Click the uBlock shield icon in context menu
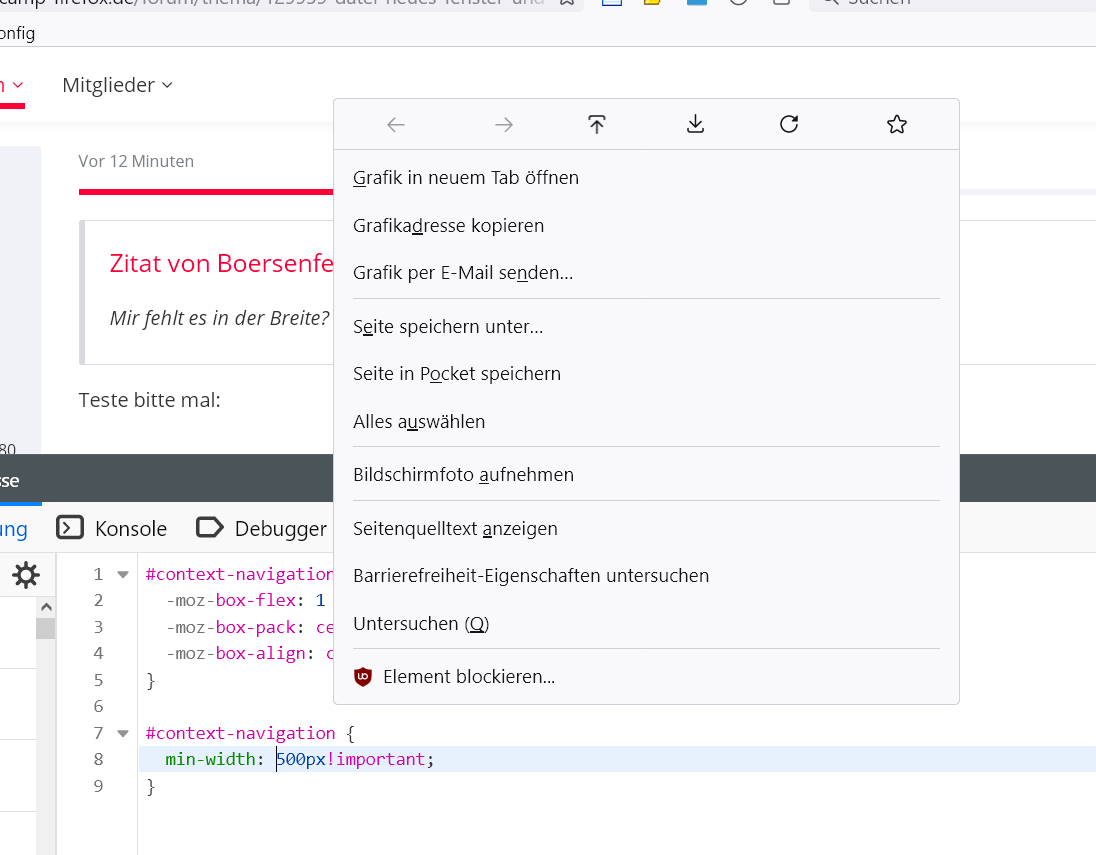1096x855 pixels. [x=363, y=677]
